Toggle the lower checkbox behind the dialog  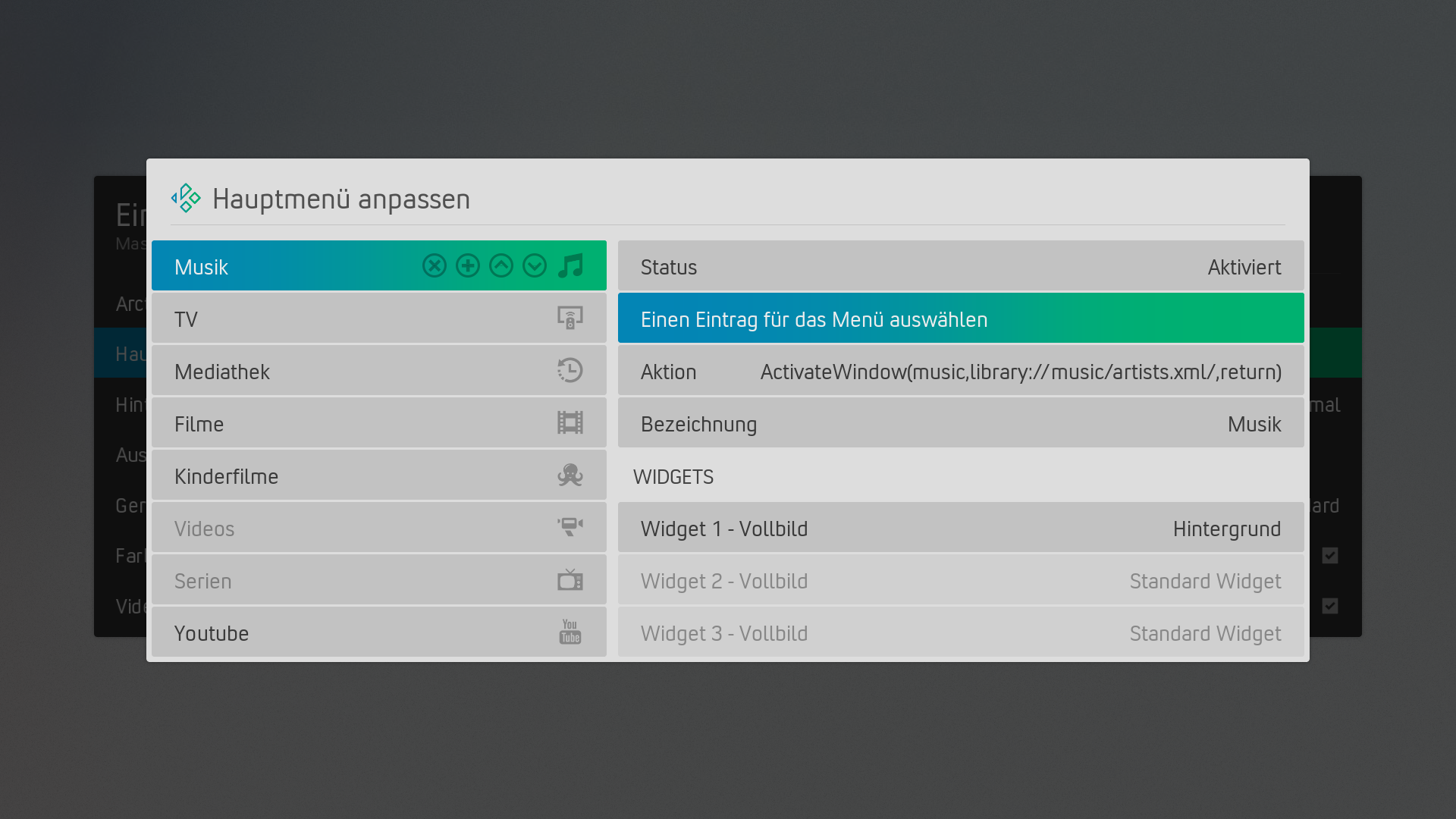1330,606
